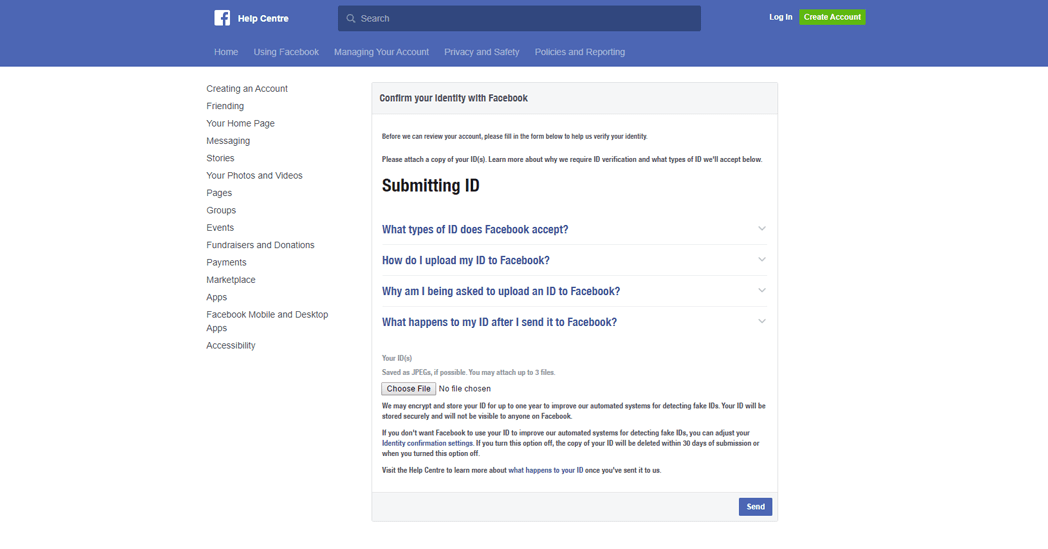Expand 'Why am I being asked to upload an ID'
Image resolution: width=1048 pixels, height=549 pixels.
[x=501, y=291]
